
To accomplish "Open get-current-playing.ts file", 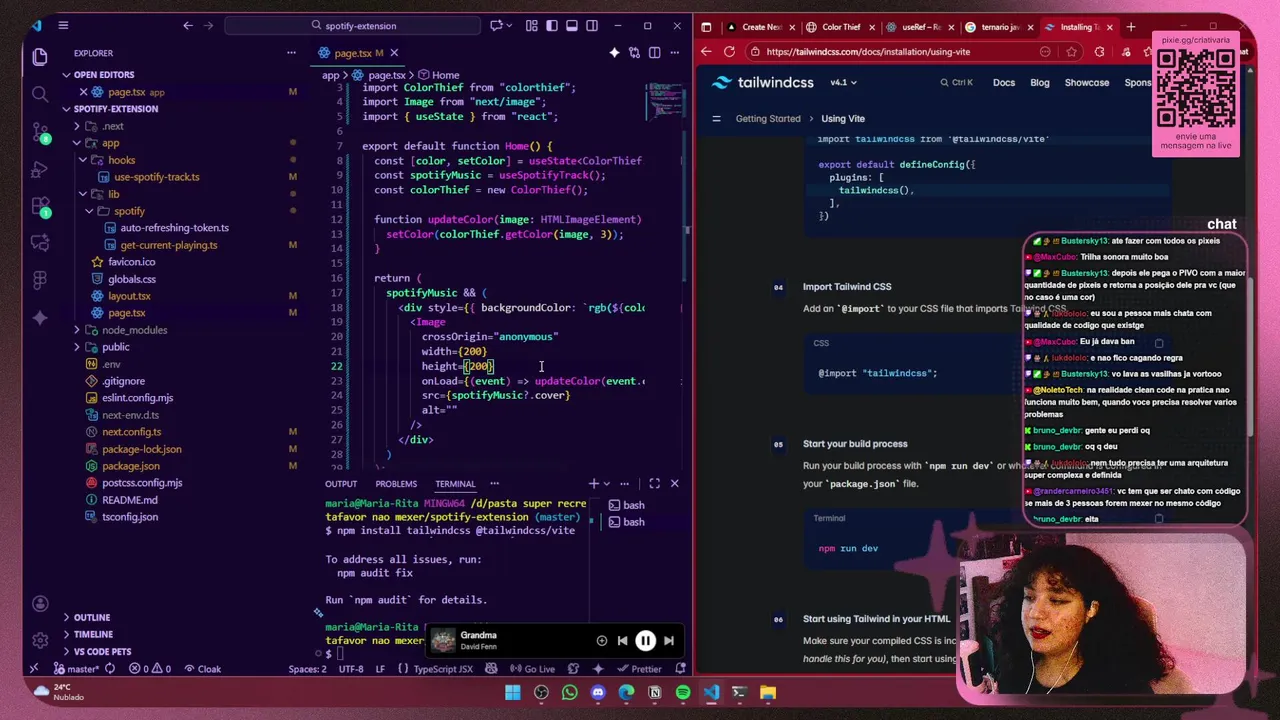I will point(168,245).
